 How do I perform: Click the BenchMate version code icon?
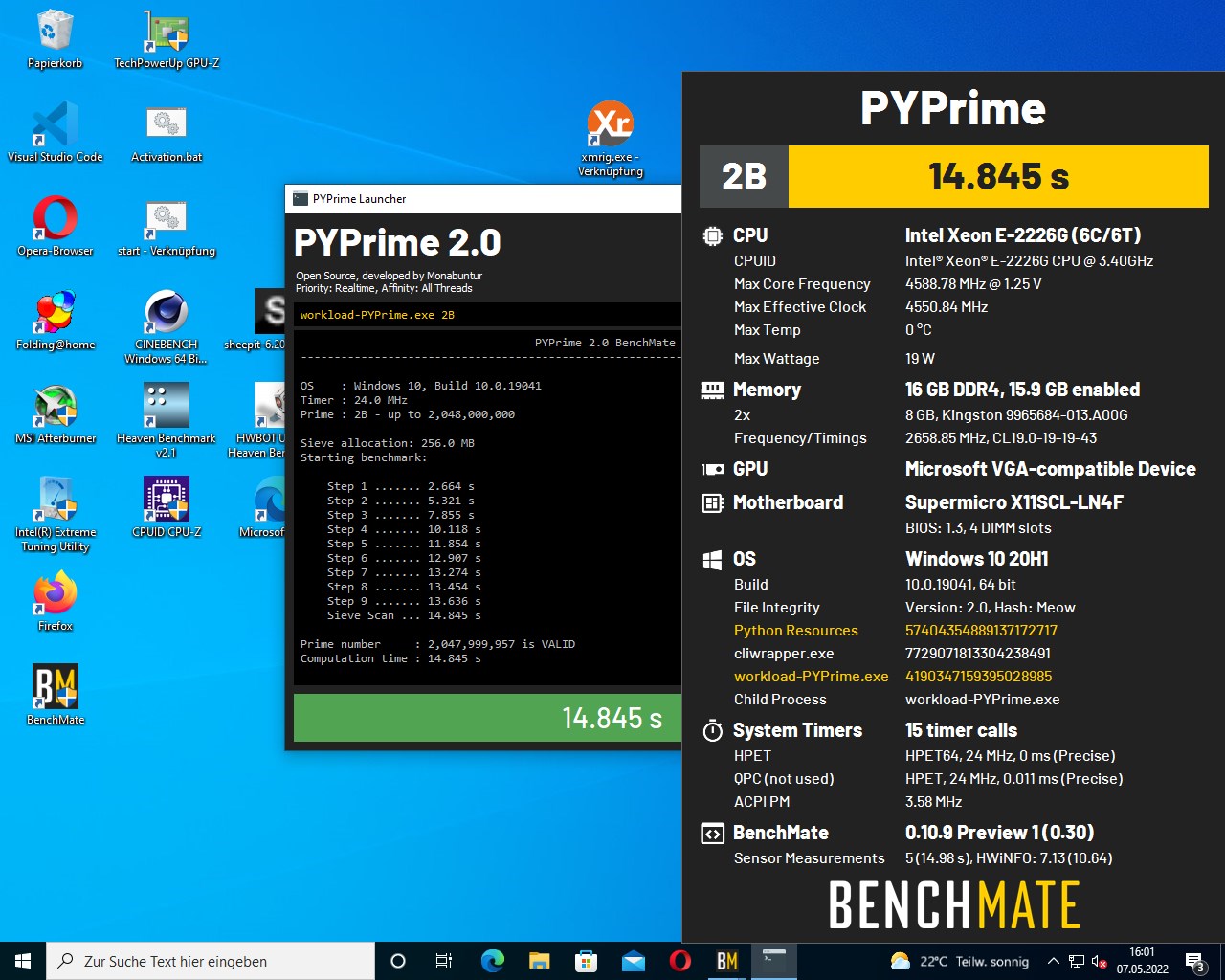click(x=712, y=833)
